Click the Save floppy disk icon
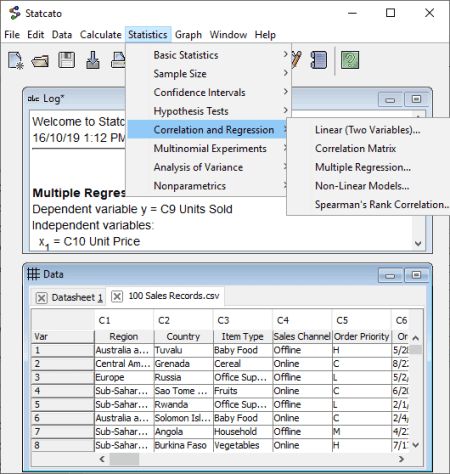Viewport: 450px width, 474px height. pos(66,60)
